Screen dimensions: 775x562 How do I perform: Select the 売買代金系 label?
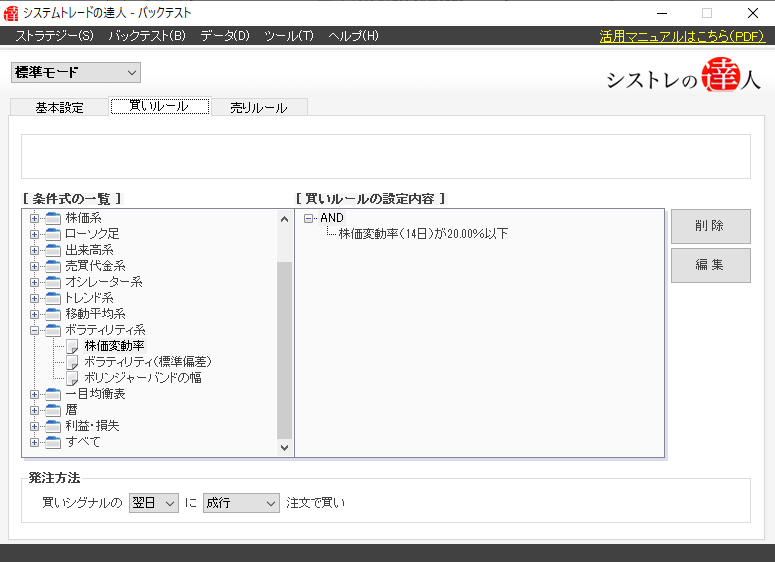[x=95, y=266]
